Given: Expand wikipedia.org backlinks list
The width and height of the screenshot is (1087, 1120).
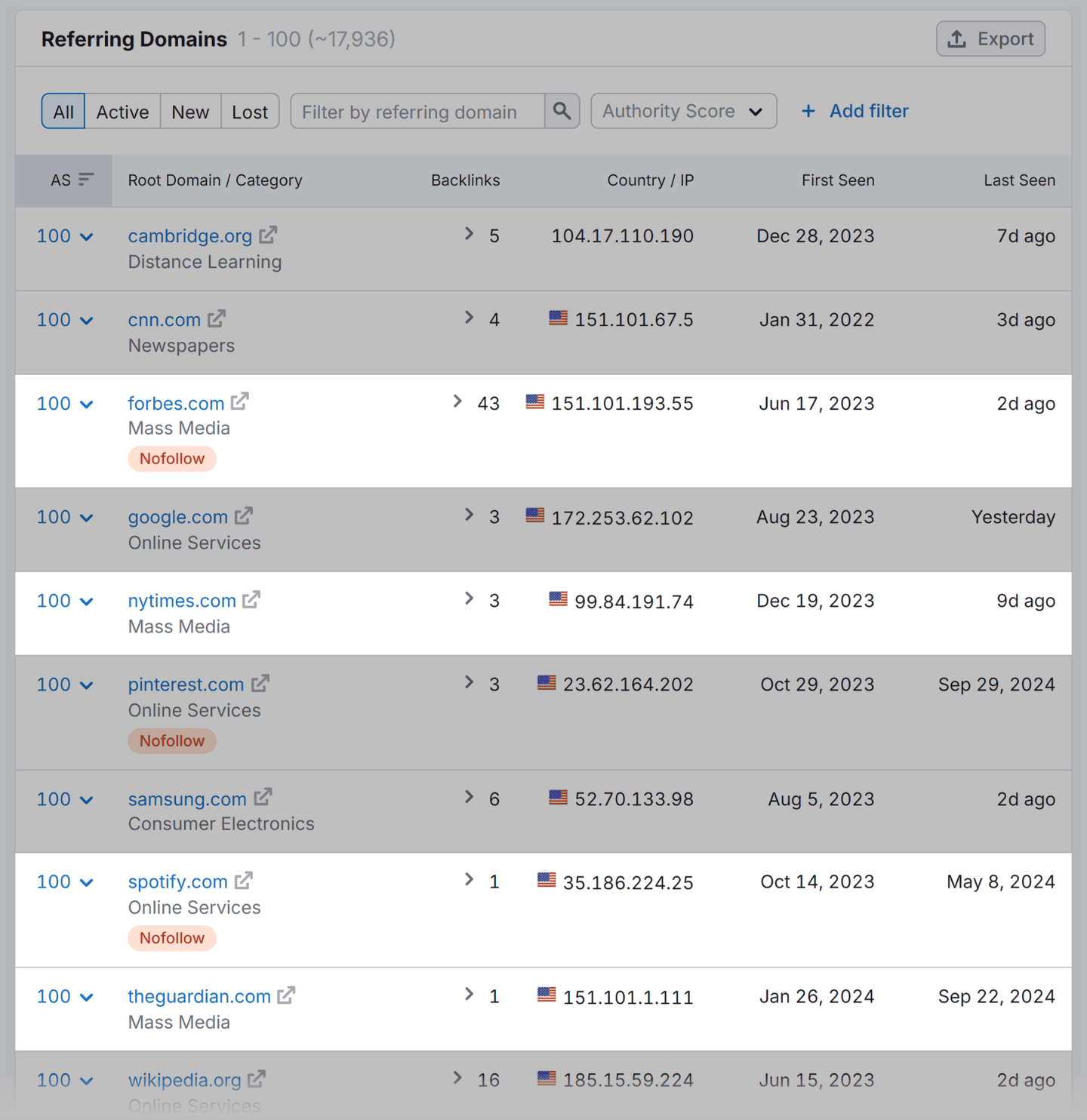Looking at the screenshot, I should pos(457,1078).
